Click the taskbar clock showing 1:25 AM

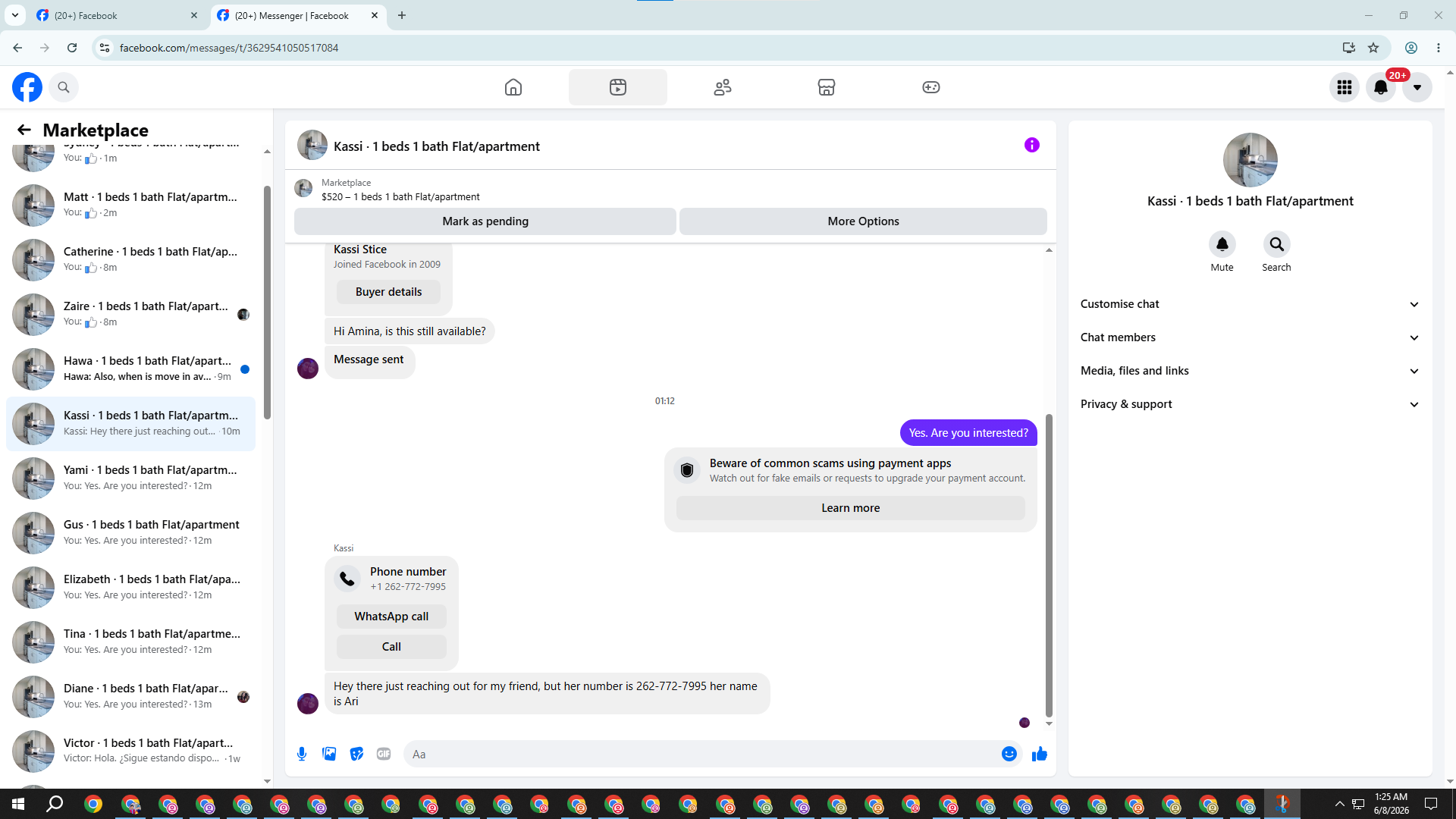coord(1392,804)
